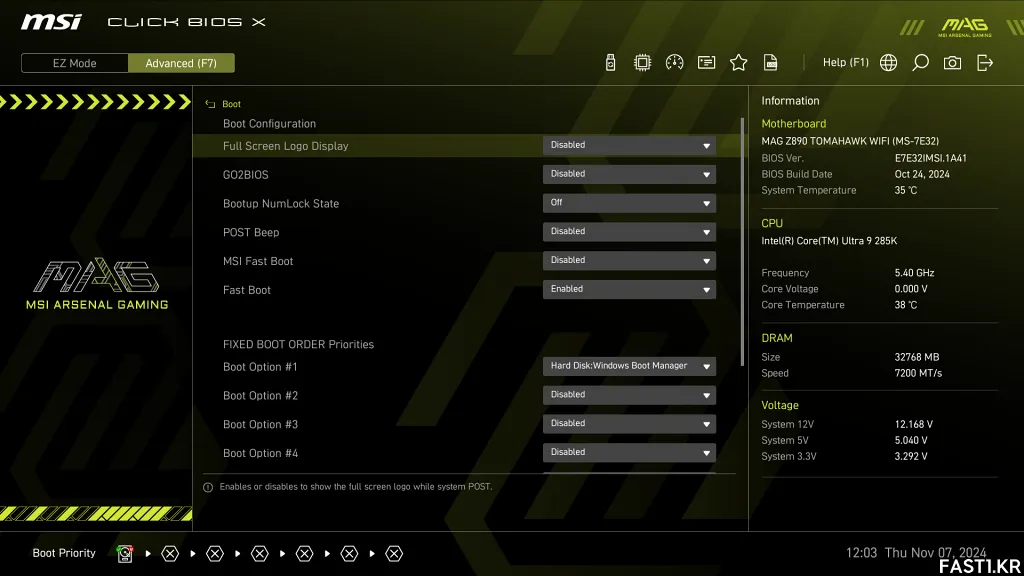Image resolution: width=1024 pixels, height=576 pixels.
Task: Open the CPU chip settings icon
Action: (x=642, y=63)
